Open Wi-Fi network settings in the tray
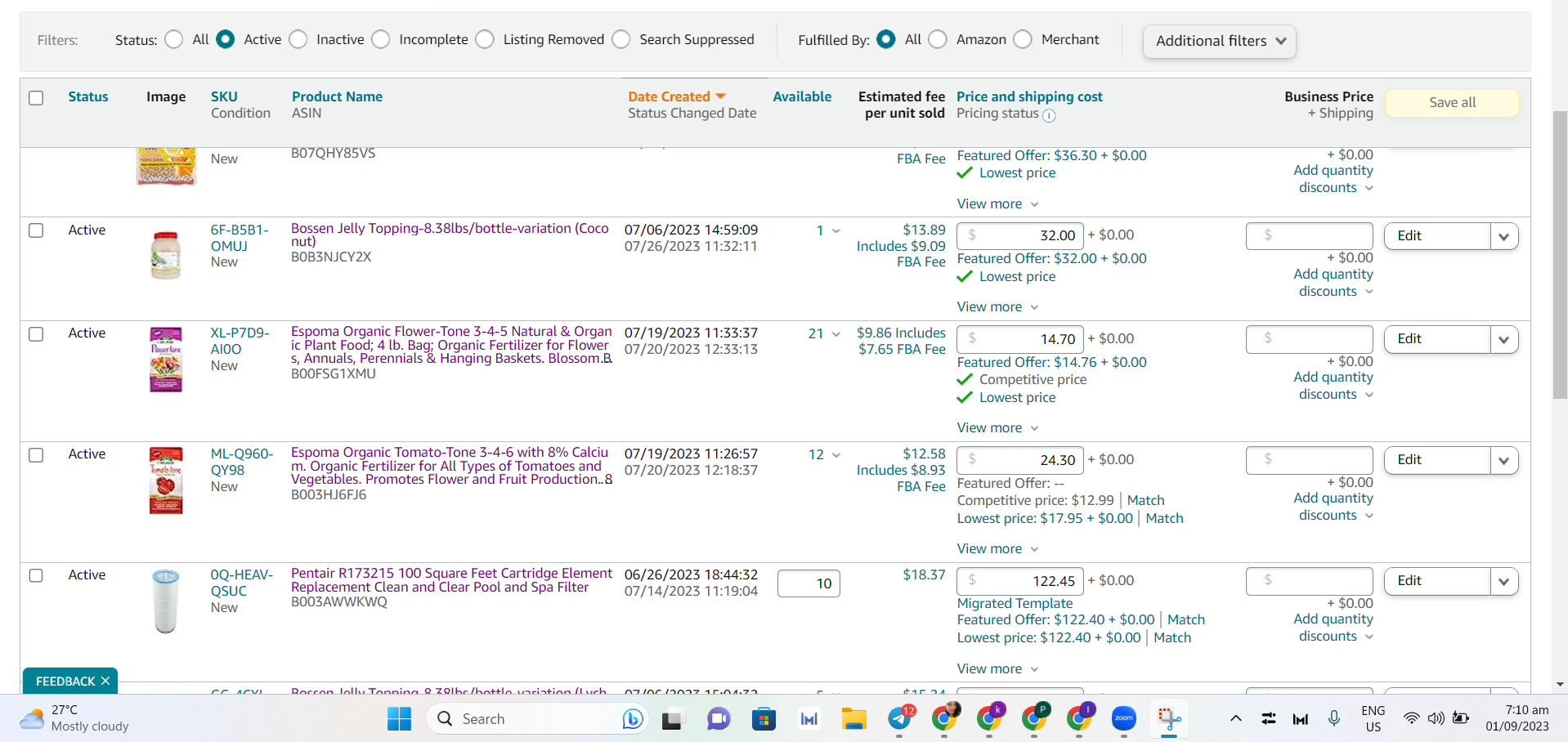The width and height of the screenshot is (1568, 742). tap(1411, 719)
